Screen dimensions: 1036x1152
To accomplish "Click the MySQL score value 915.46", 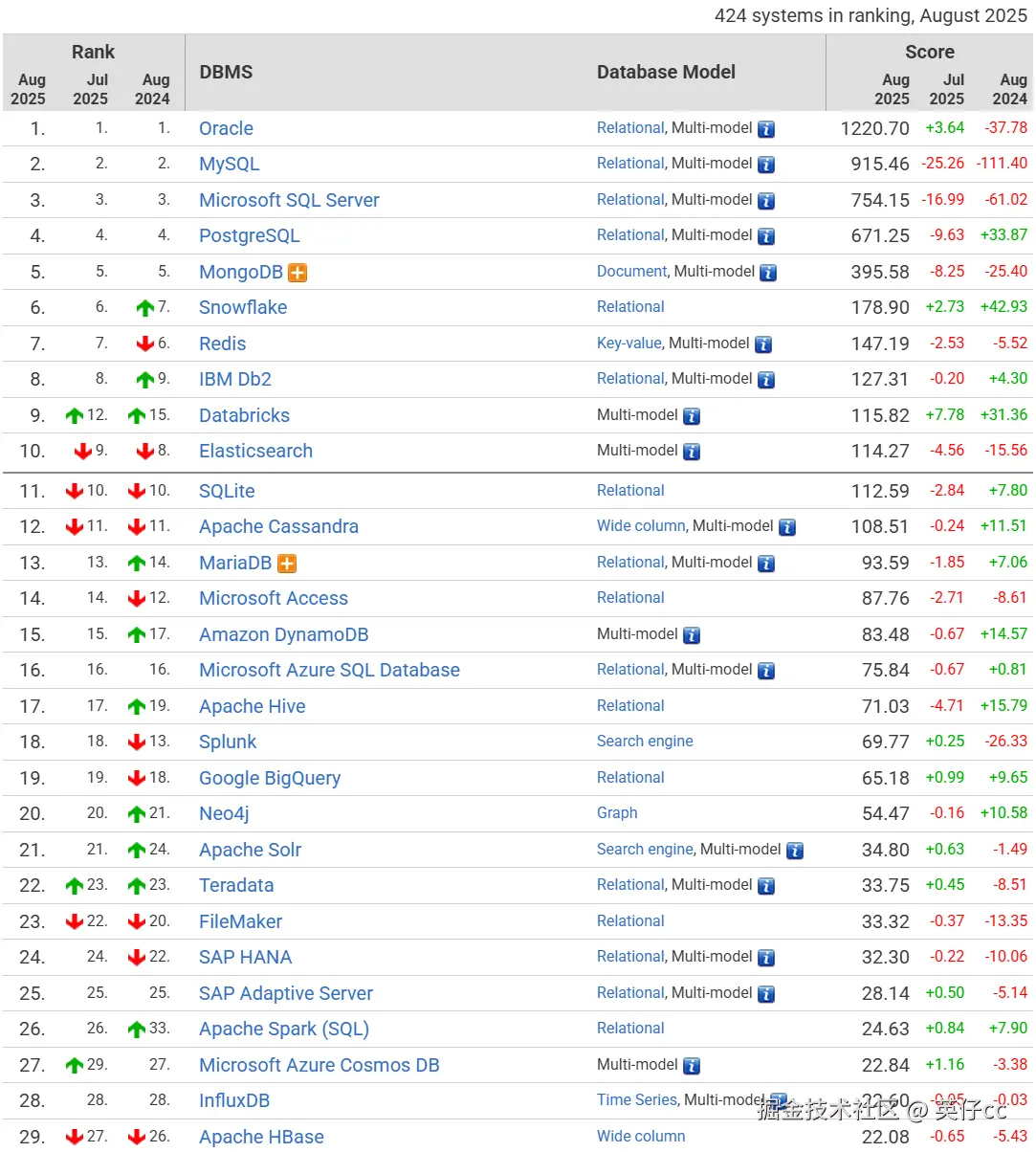I will pyautogui.click(x=880, y=164).
